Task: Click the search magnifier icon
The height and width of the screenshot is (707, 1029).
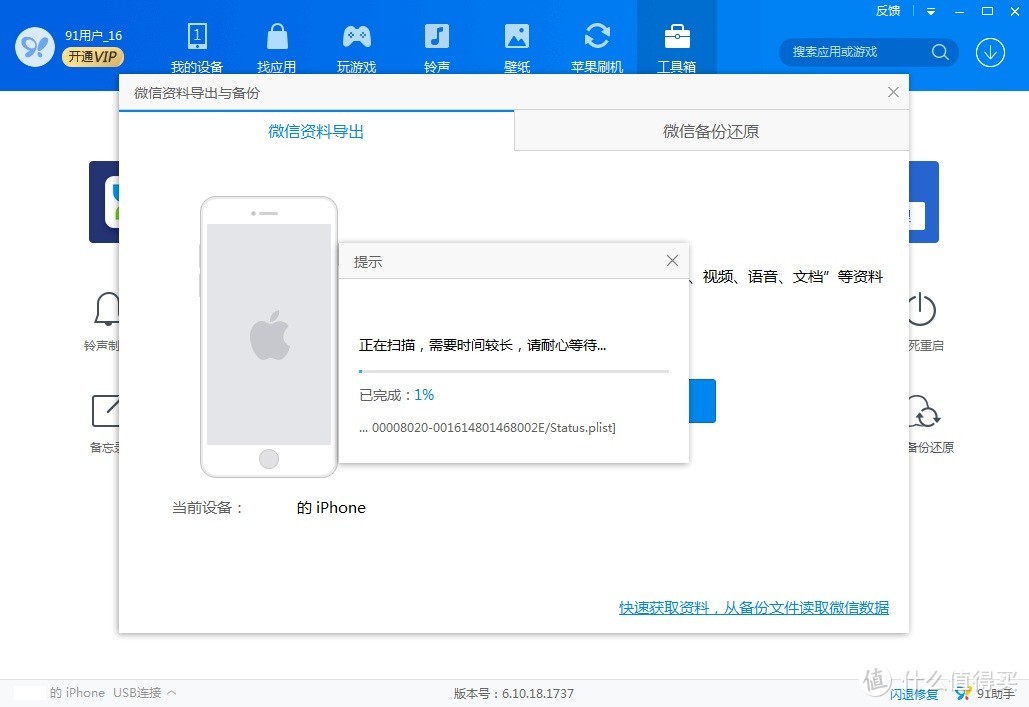Action: point(940,52)
